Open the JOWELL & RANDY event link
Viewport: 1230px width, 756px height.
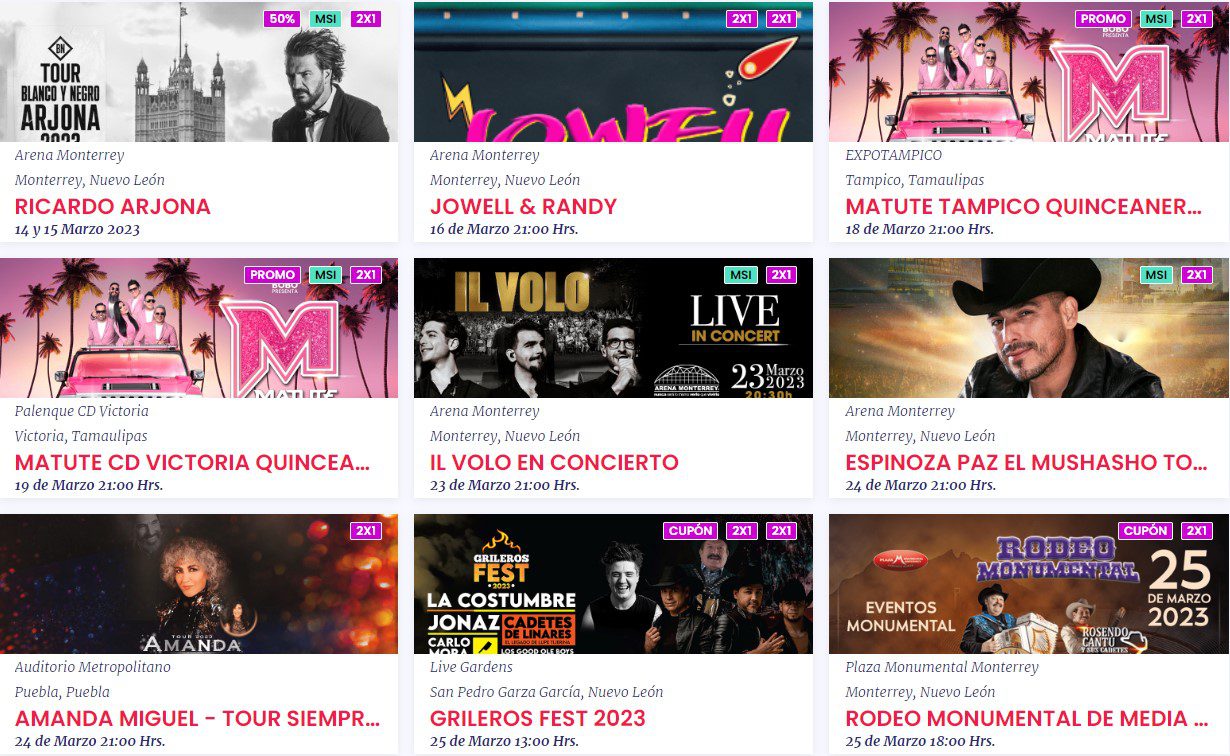(x=523, y=207)
